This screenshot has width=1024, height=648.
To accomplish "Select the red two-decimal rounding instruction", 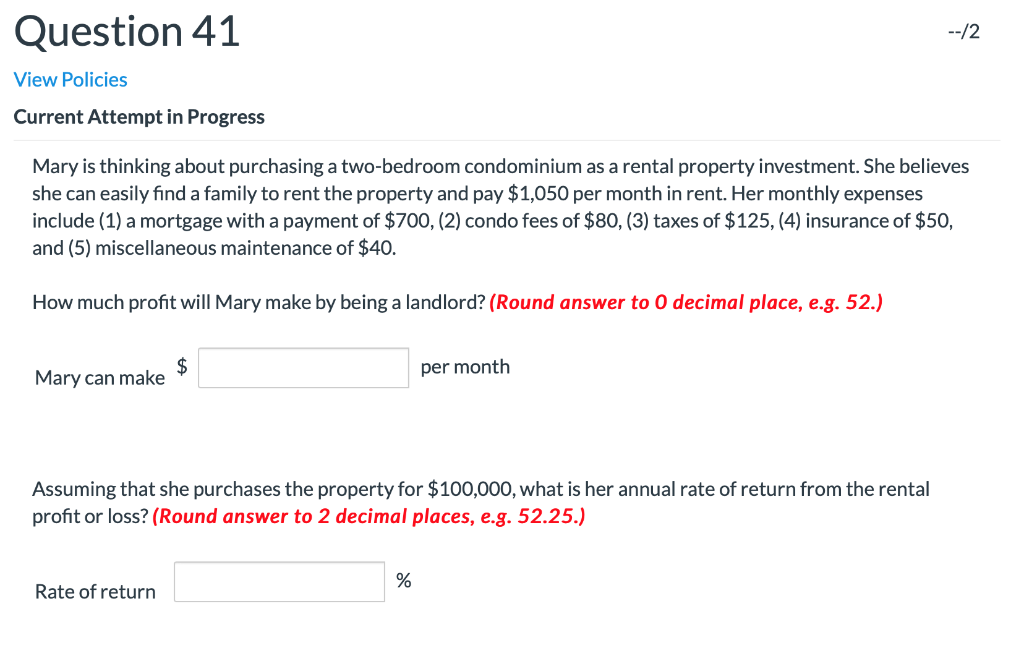I will click(367, 516).
